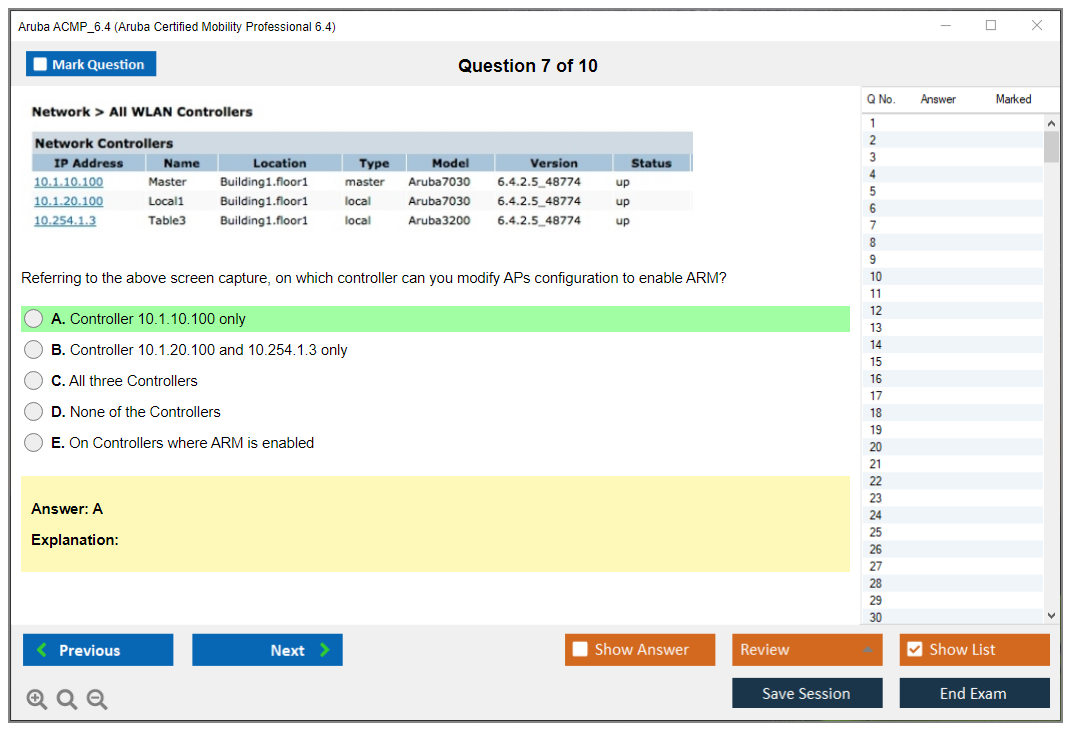Click the zoom in magnifier icon
This screenshot has height=735, width=1075.
[36, 700]
